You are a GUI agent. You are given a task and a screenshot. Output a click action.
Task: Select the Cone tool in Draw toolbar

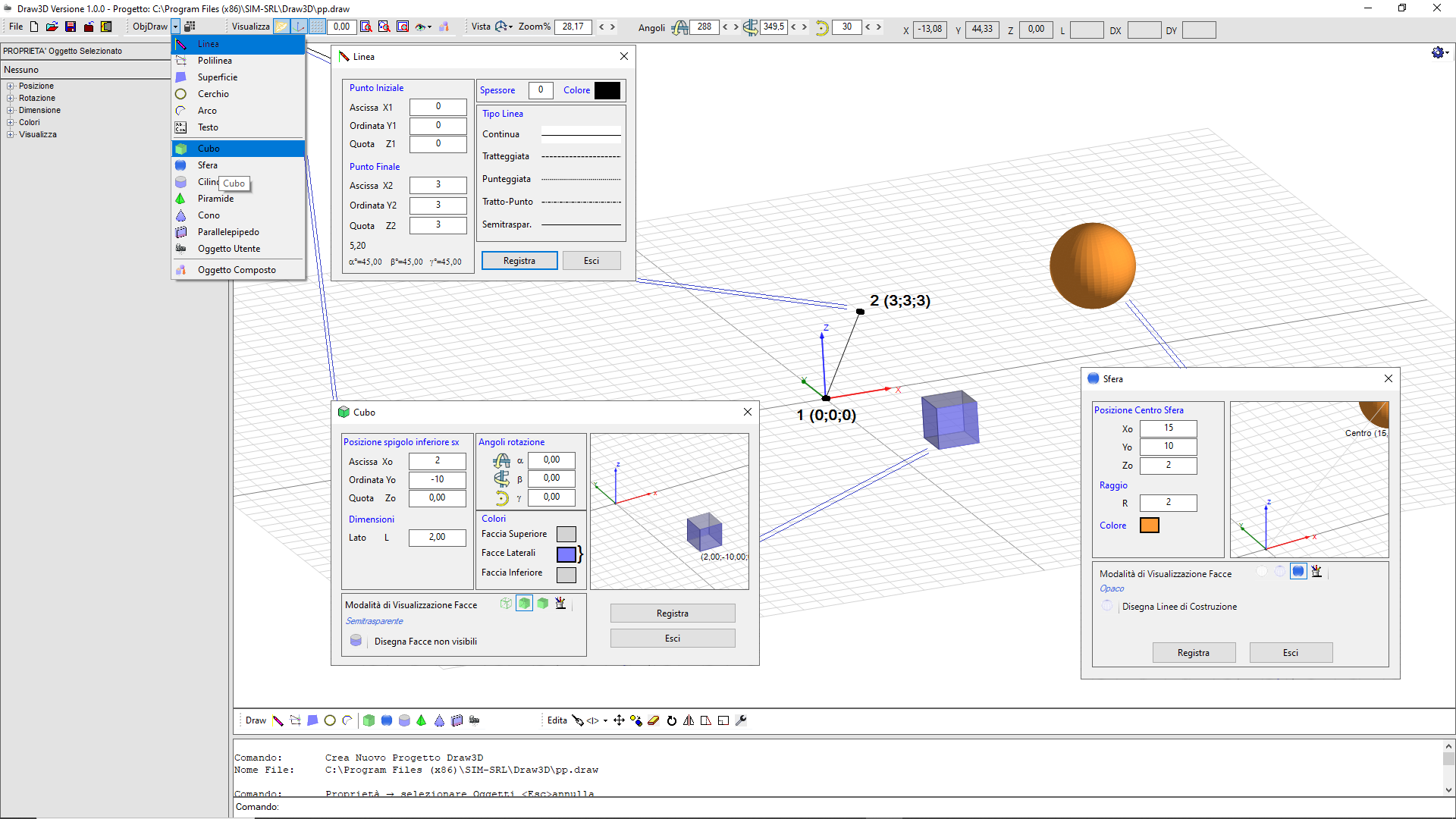439,720
